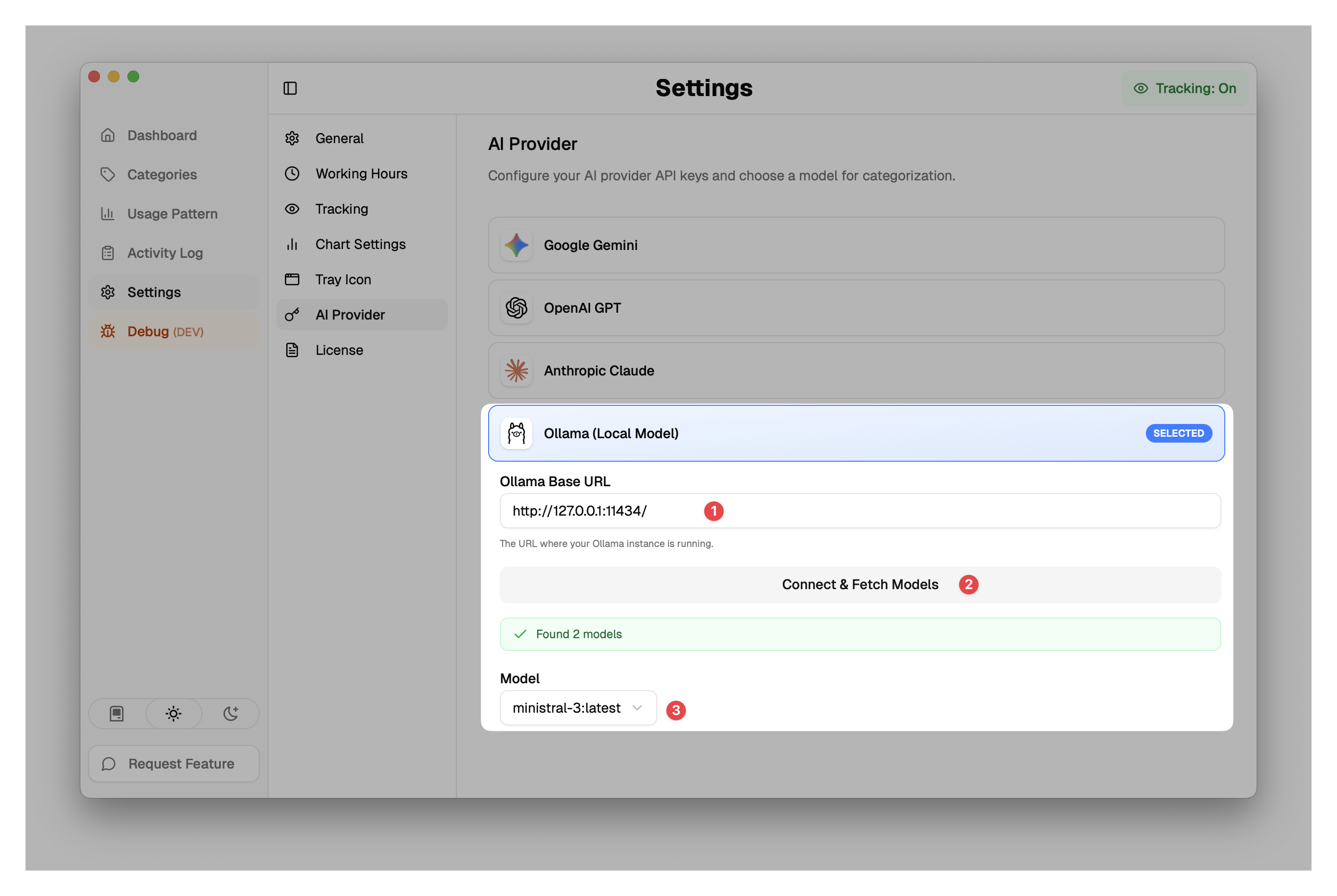Open Working Hours settings tab
Screen dimensions: 1337x896
(361, 174)
